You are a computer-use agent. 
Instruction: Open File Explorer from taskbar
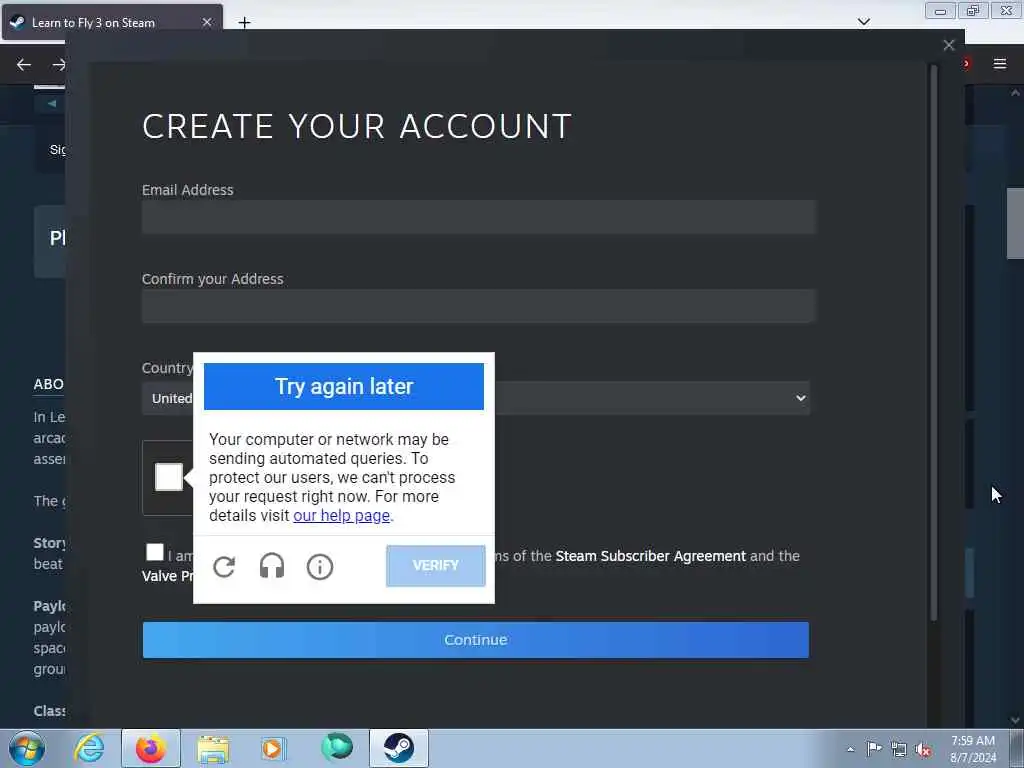tap(213, 748)
